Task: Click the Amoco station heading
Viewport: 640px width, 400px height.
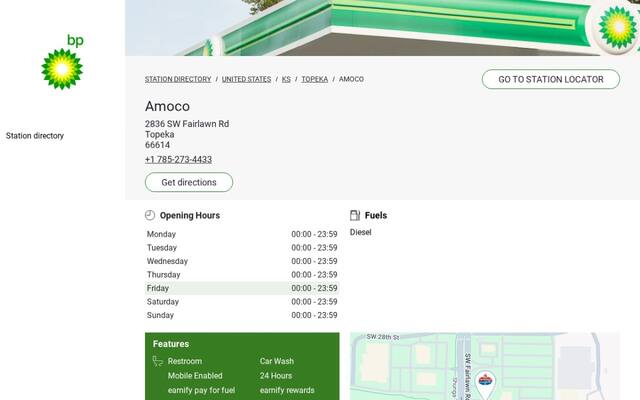Action: (x=167, y=106)
